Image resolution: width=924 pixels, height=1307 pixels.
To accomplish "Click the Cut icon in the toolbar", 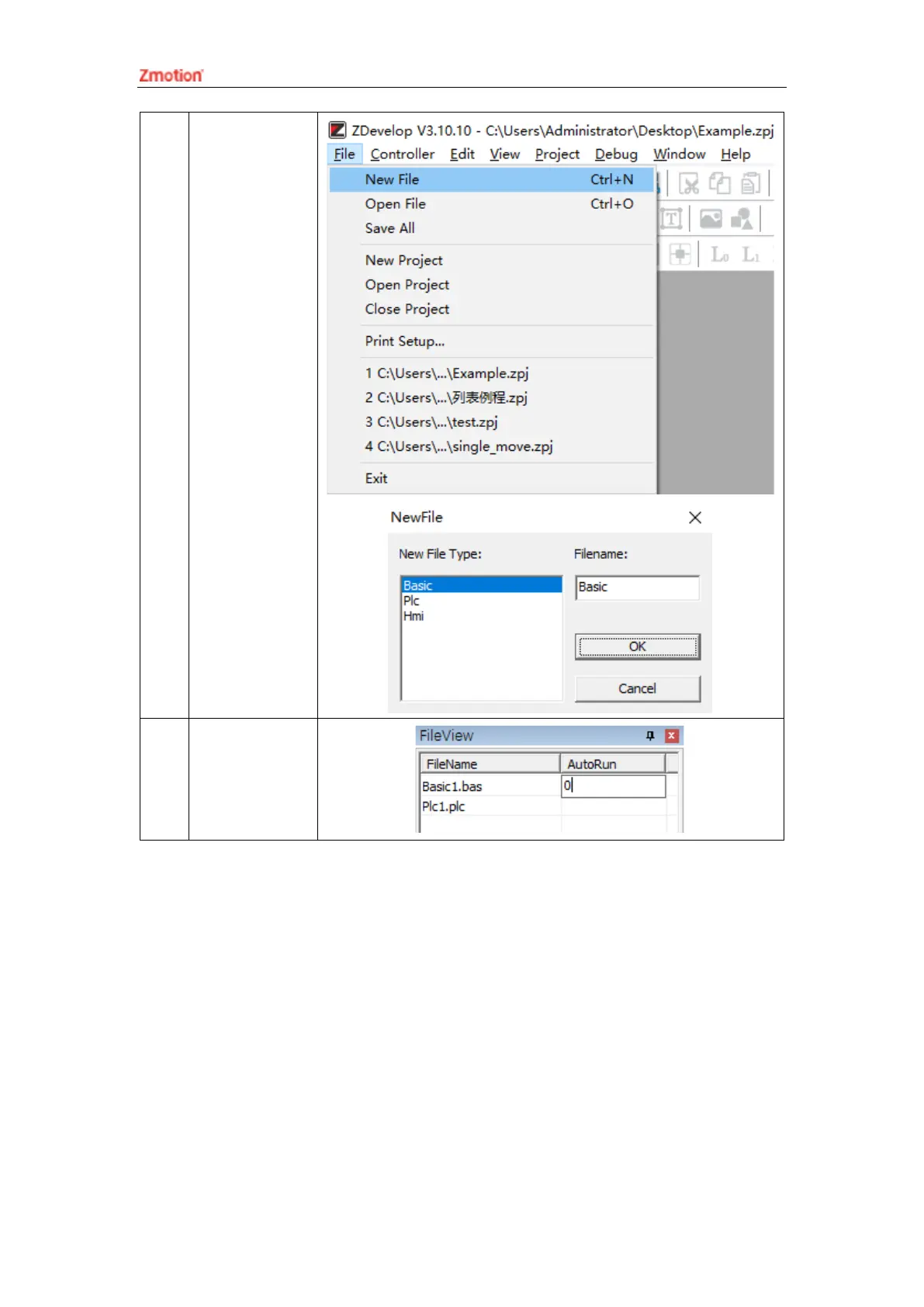I will click(x=688, y=183).
